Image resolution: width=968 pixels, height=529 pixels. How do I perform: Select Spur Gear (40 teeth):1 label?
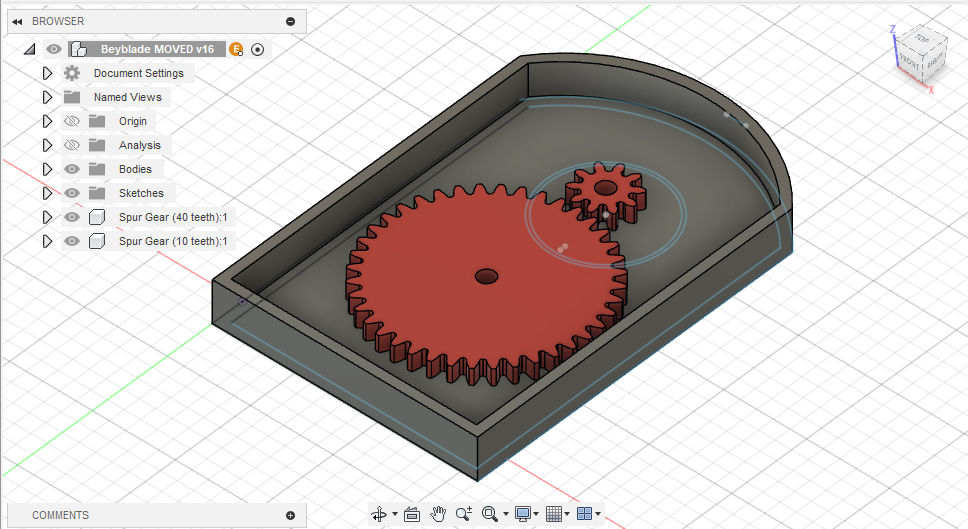click(x=173, y=217)
